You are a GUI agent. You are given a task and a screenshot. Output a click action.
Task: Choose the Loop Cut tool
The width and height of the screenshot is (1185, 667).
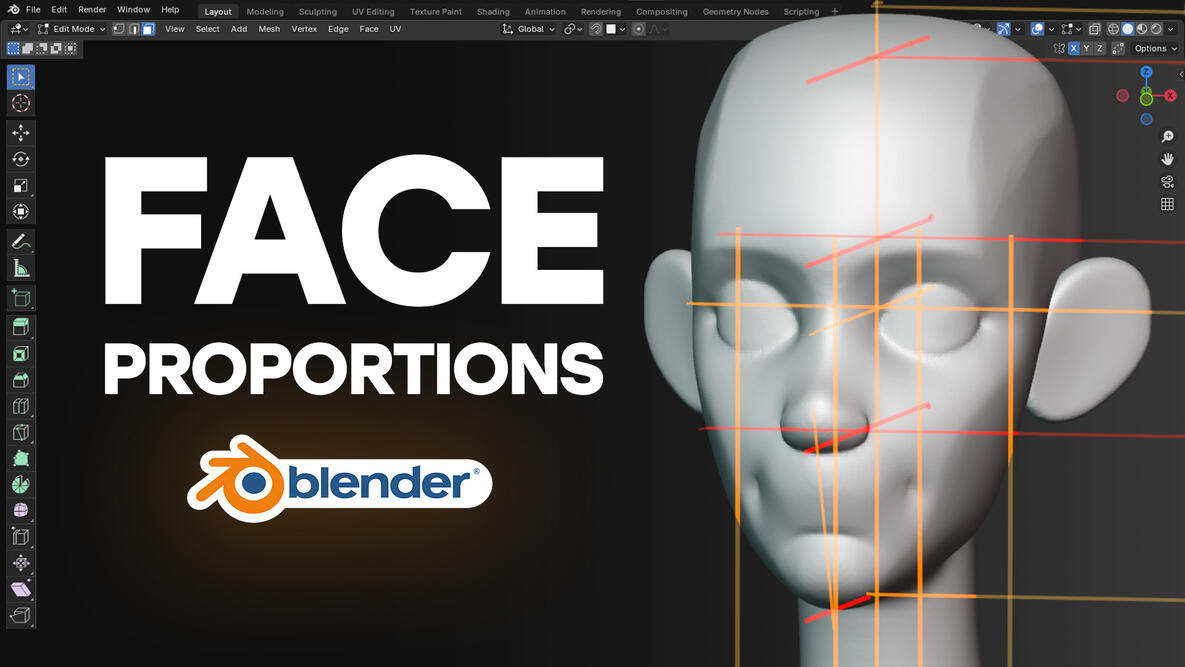pos(20,406)
